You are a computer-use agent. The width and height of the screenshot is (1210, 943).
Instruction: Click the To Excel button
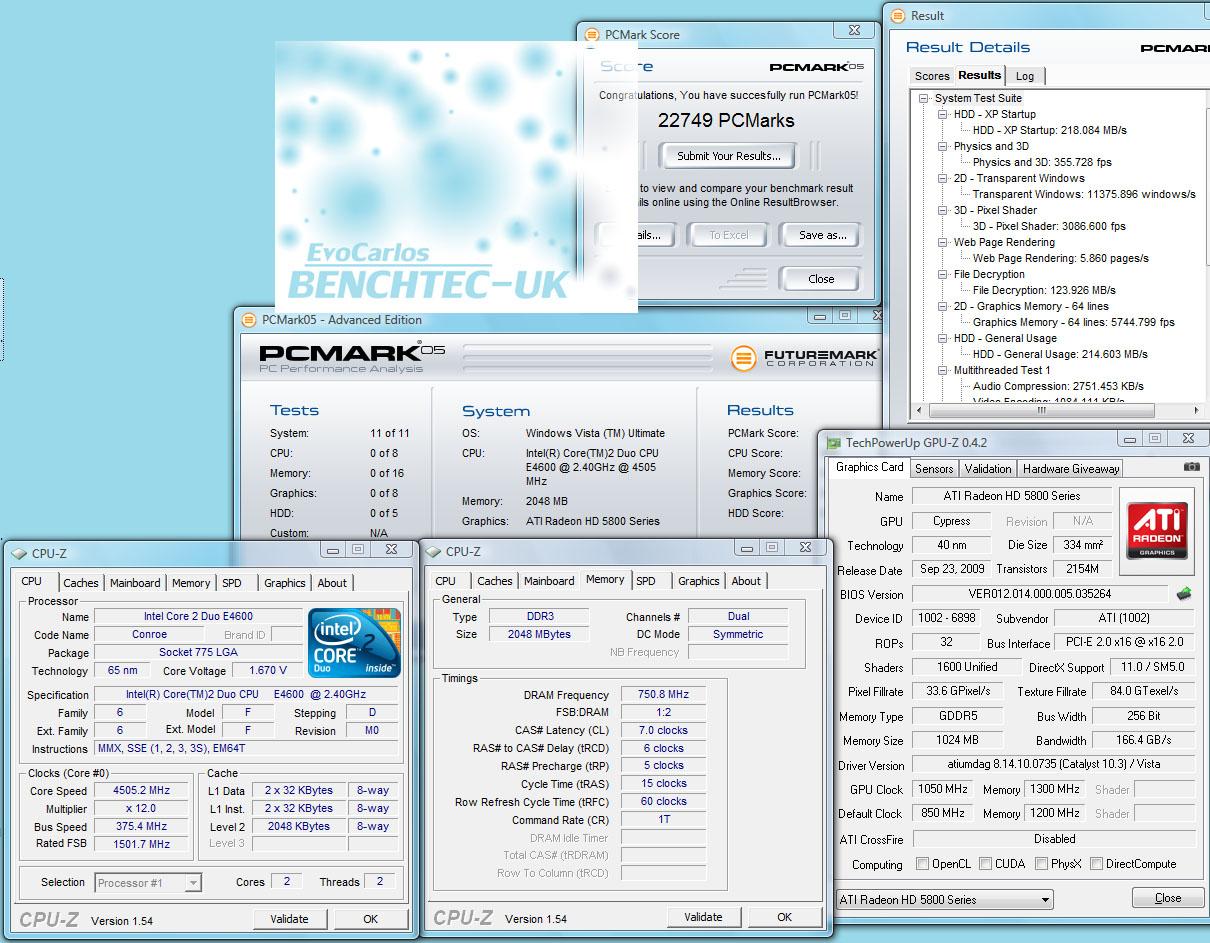(x=728, y=235)
